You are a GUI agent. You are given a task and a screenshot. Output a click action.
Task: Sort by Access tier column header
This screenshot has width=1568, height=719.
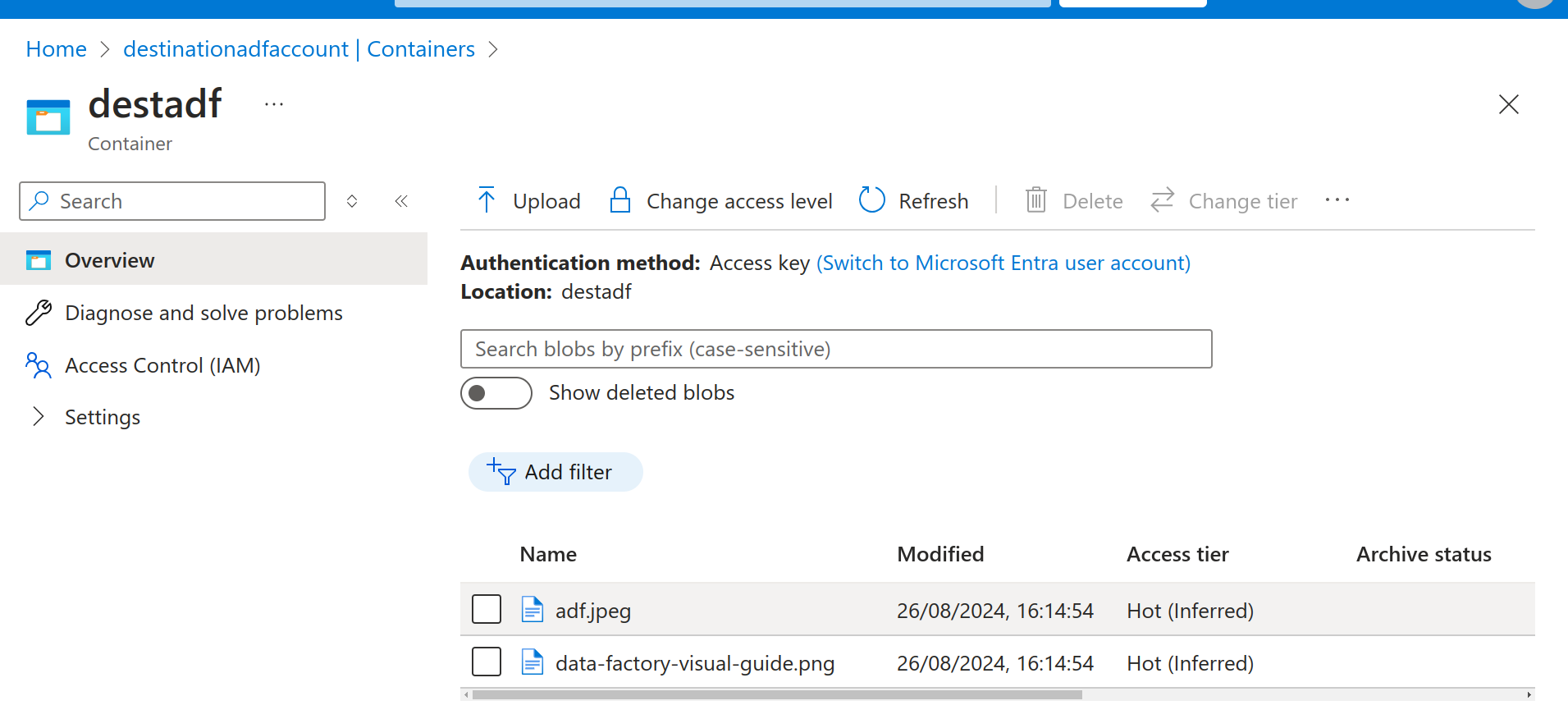pyautogui.click(x=1177, y=554)
